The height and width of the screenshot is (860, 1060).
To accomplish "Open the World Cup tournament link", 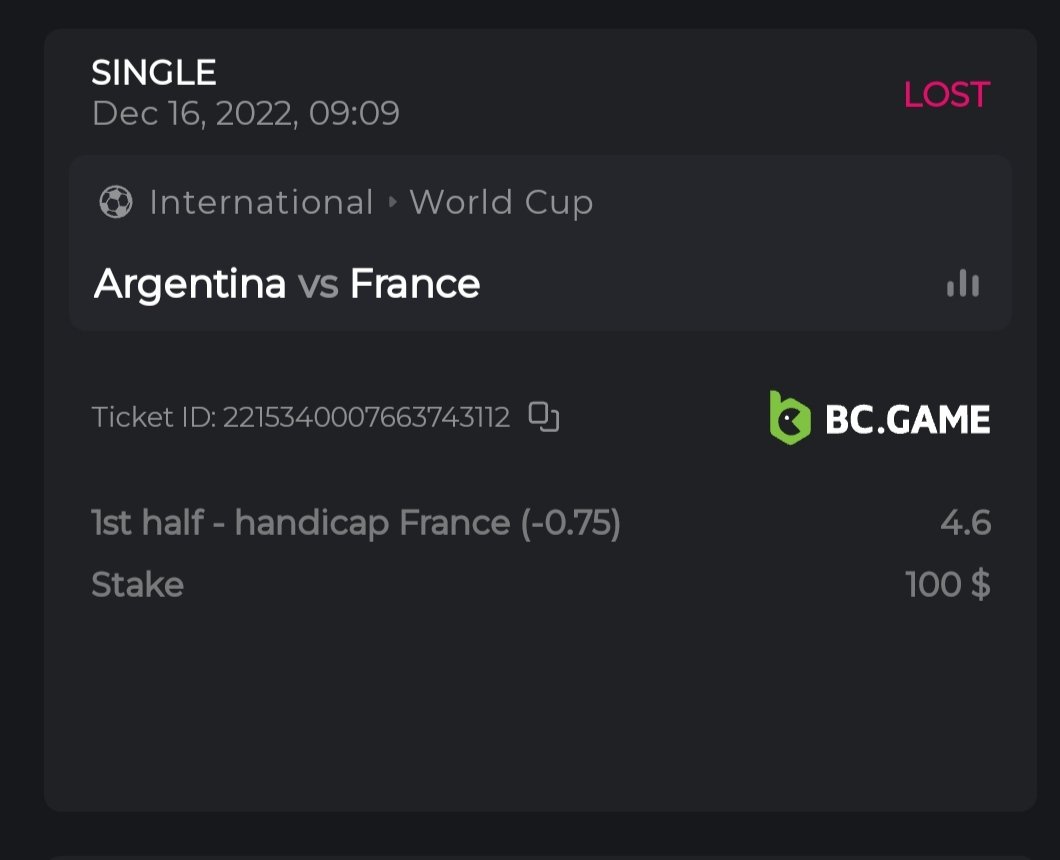I will [501, 203].
